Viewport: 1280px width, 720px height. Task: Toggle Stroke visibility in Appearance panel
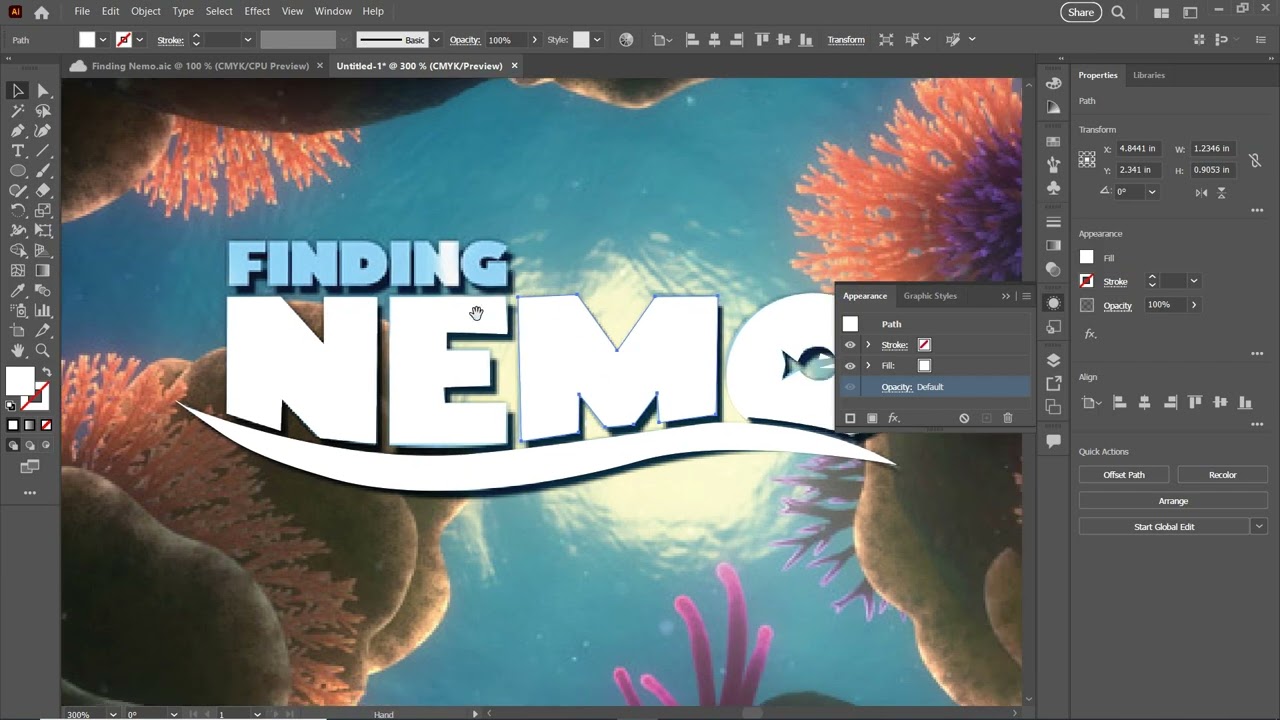pos(850,345)
